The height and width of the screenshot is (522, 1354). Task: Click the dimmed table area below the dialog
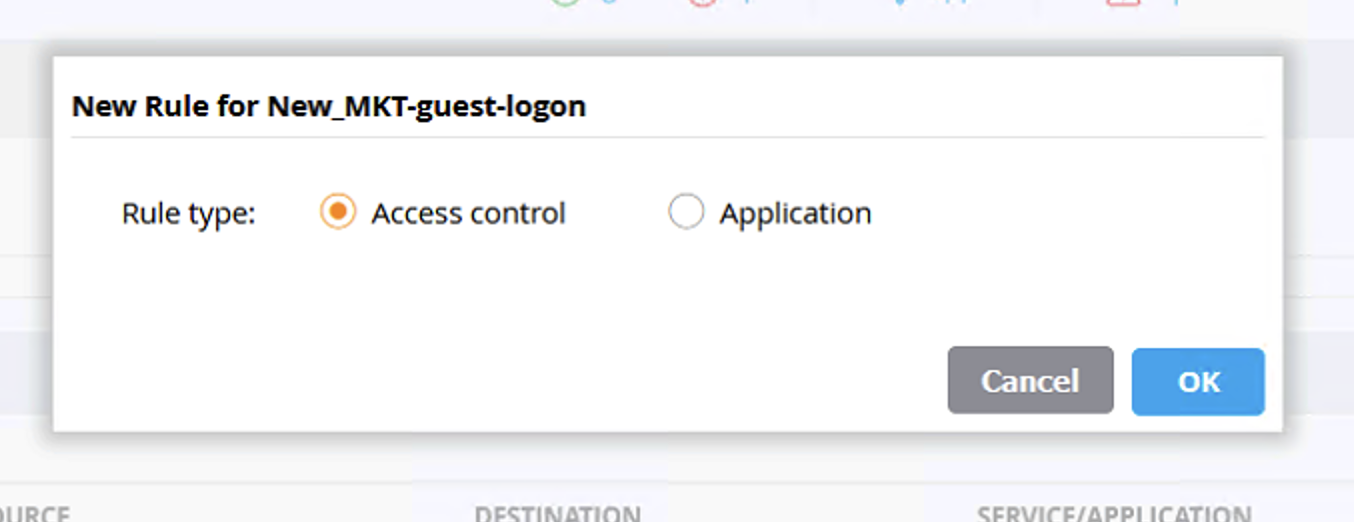pyautogui.click(x=677, y=460)
